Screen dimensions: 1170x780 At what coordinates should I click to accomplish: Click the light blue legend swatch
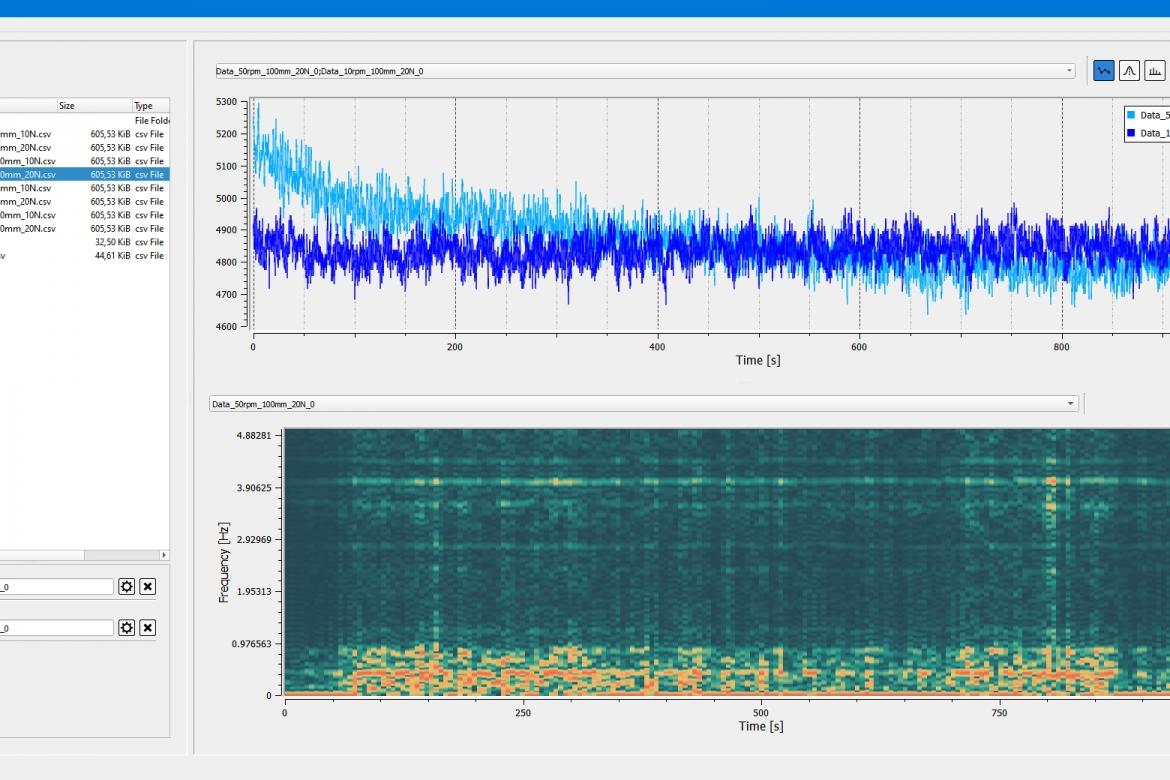[1131, 115]
